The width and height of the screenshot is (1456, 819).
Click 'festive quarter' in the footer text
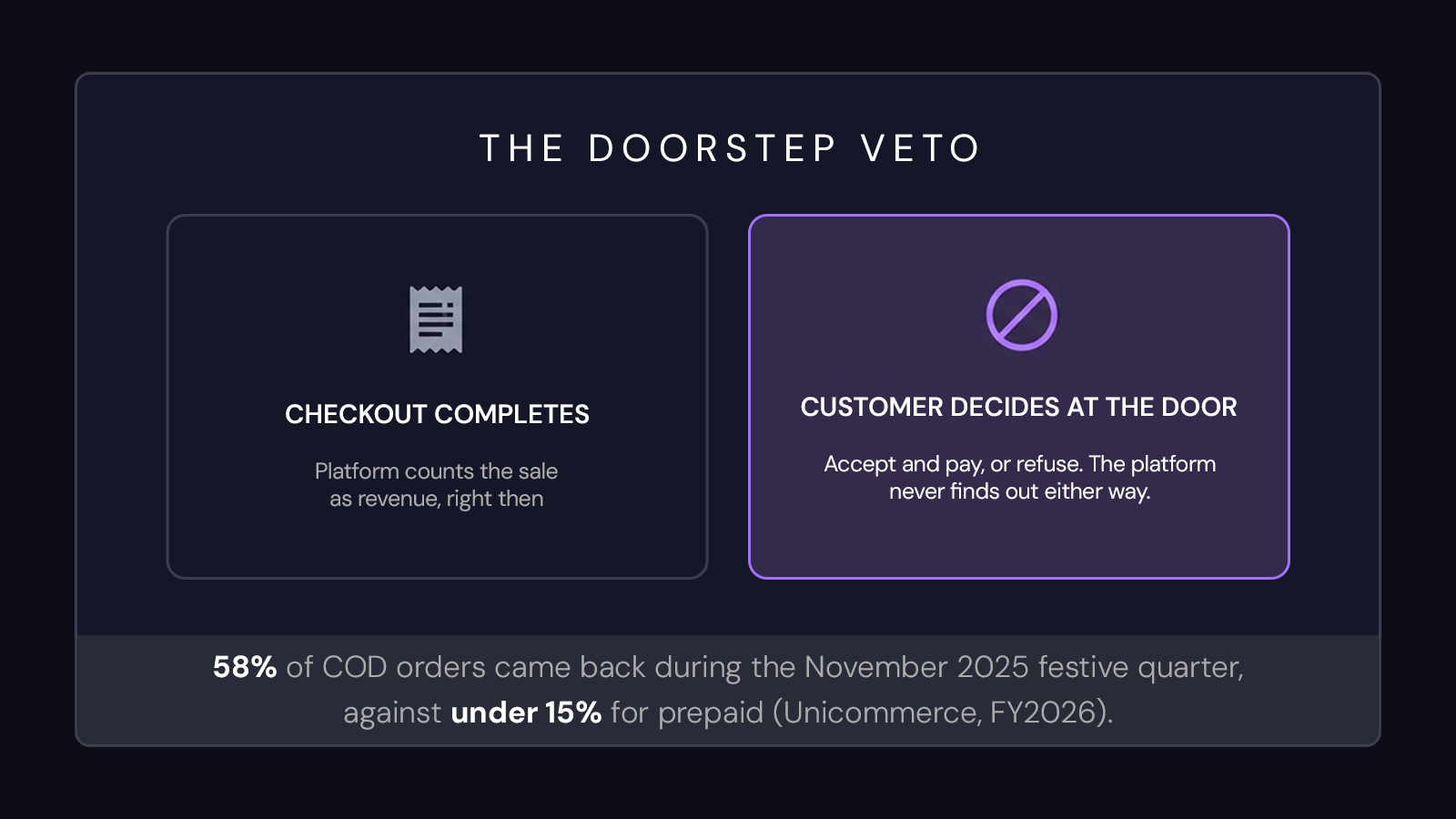pyautogui.click(x=1138, y=667)
